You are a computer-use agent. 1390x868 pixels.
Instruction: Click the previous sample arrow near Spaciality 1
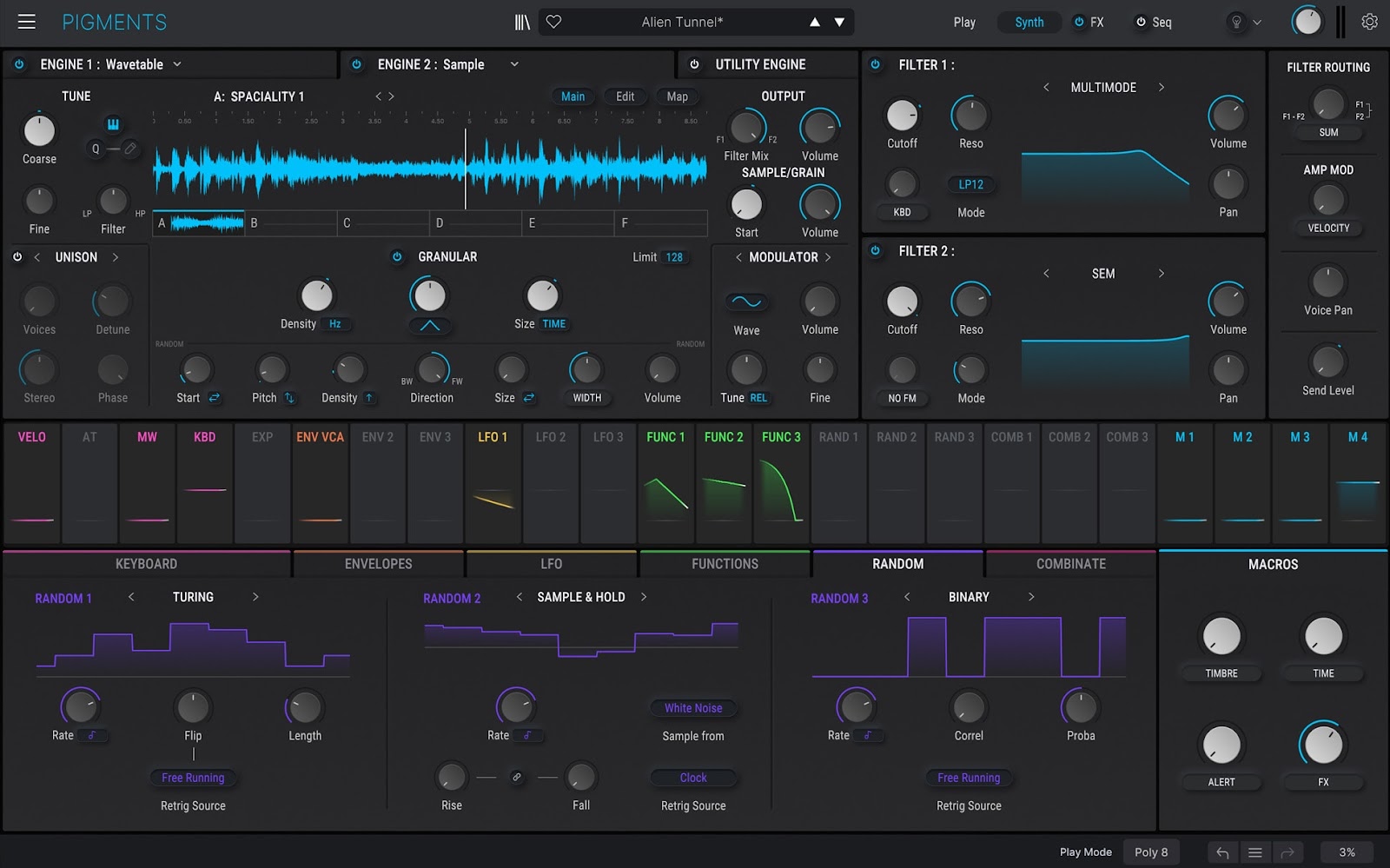(378, 96)
